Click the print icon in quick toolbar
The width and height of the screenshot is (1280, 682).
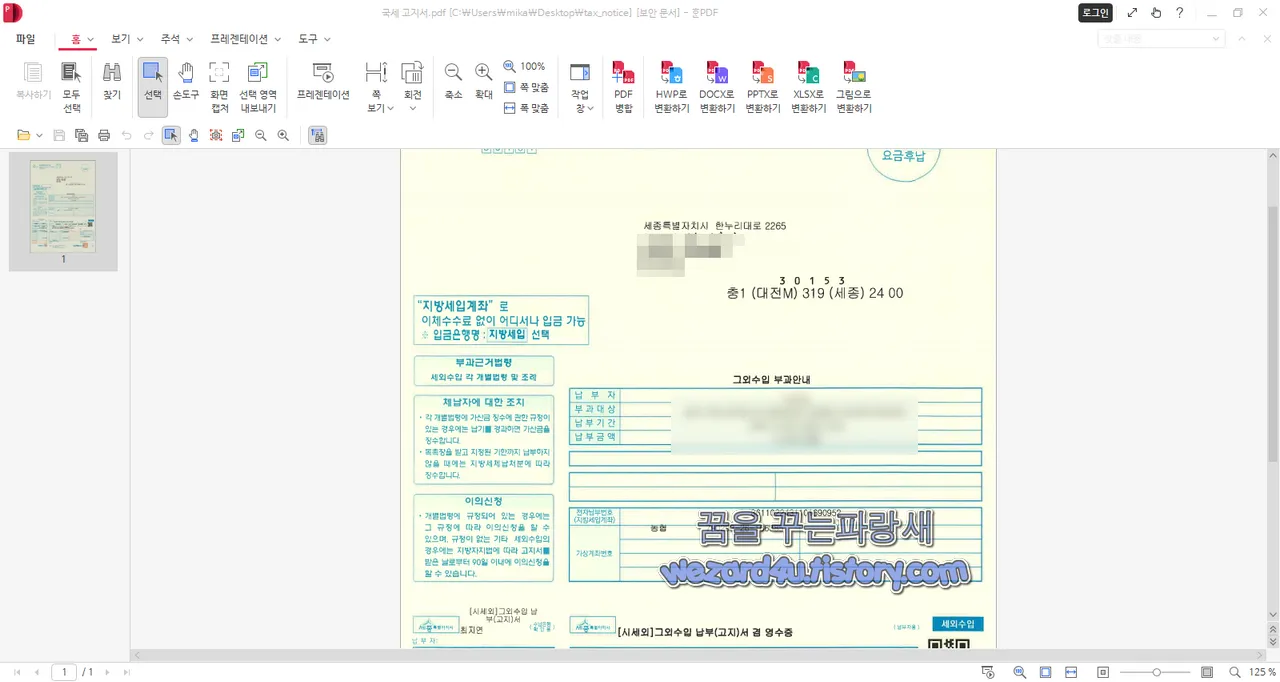coord(103,135)
